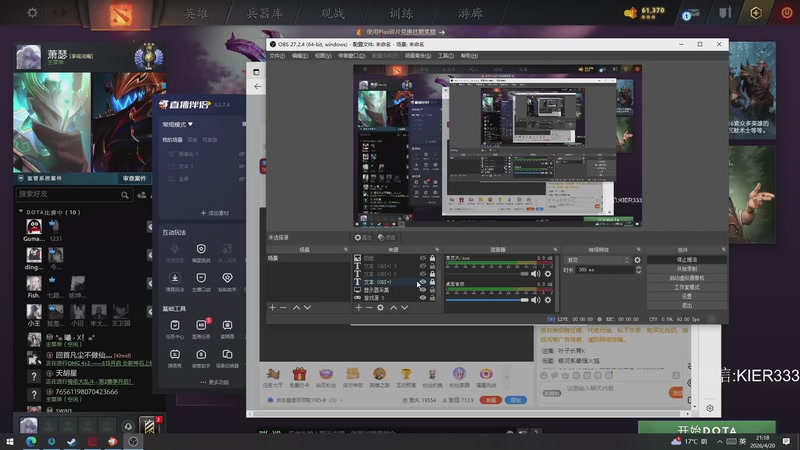The image size is (800, 450).
Task: Click the 审查案件 button
Action: click(134, 178)
